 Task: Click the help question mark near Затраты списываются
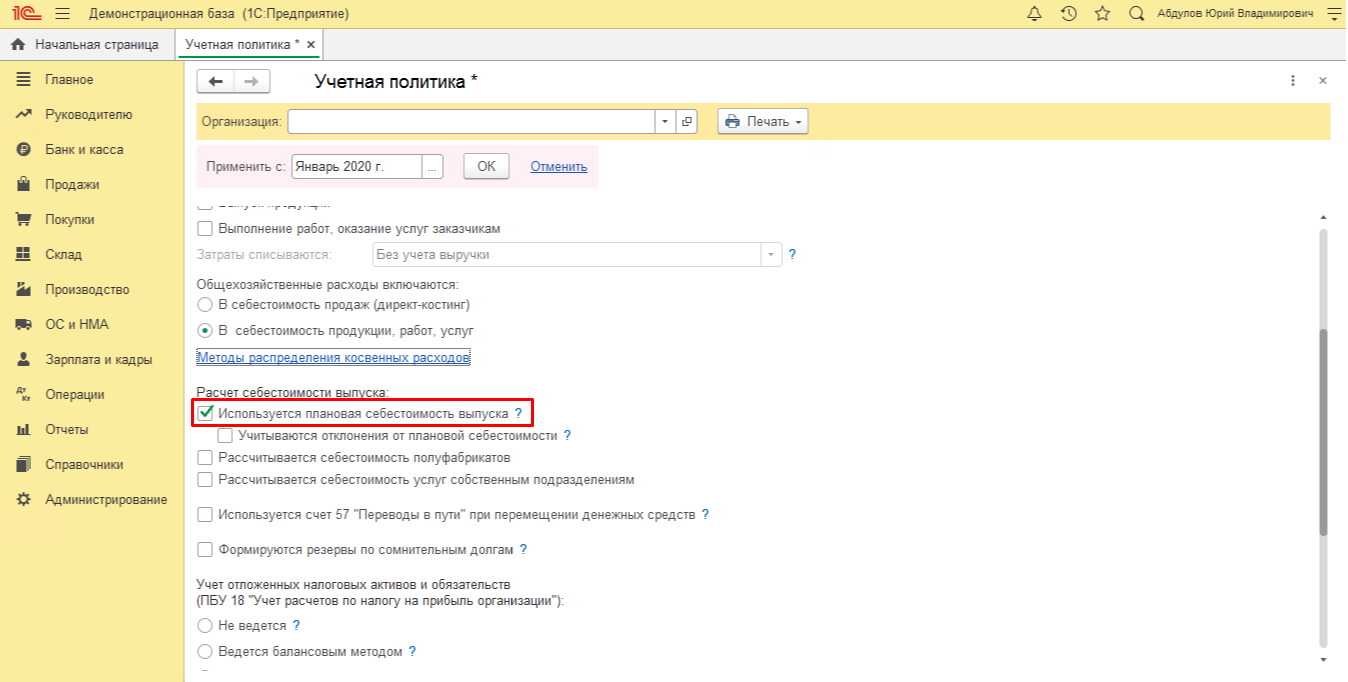click(792, 255)
